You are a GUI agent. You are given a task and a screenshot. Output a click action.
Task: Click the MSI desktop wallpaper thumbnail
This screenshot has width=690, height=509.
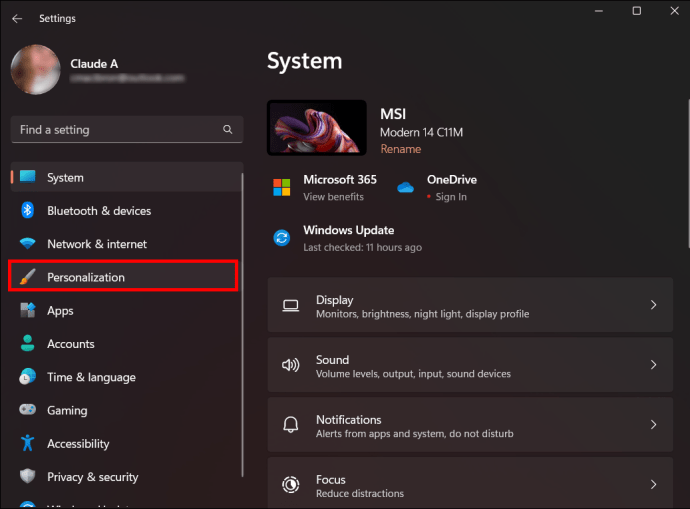(317, 128)
